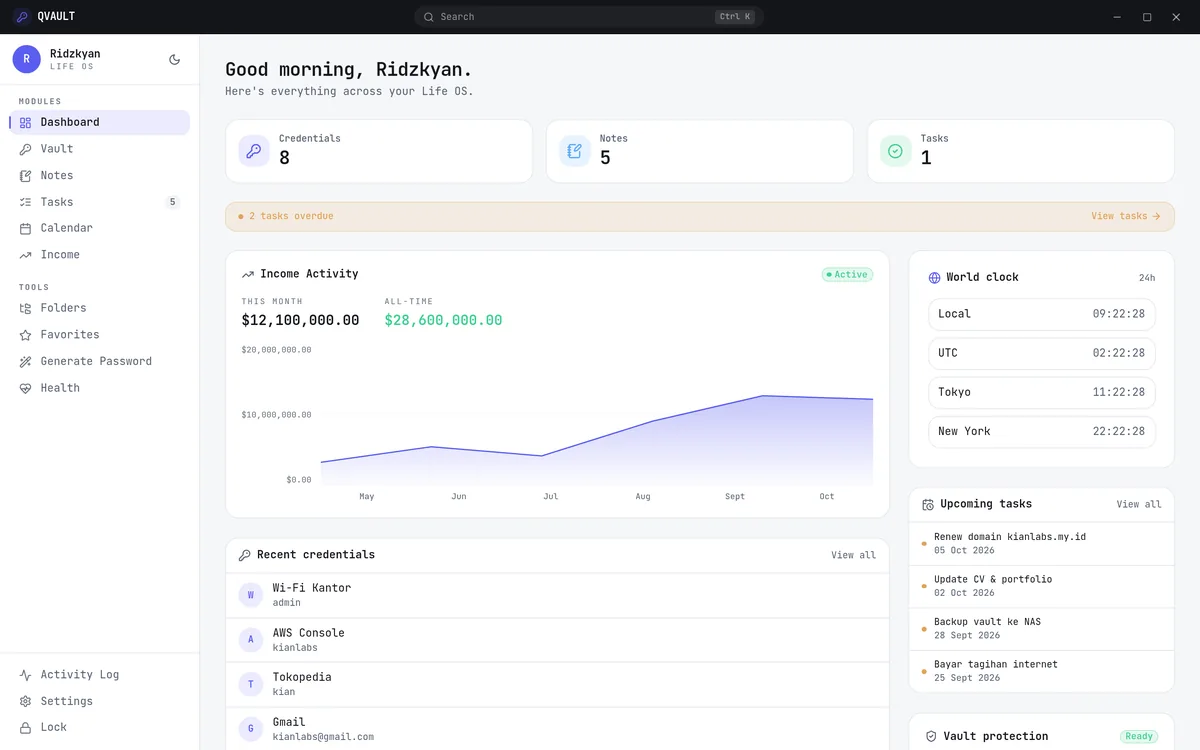1200x750 pixels.
Task: Click the Vault protection shield icon
Action: 931,736
